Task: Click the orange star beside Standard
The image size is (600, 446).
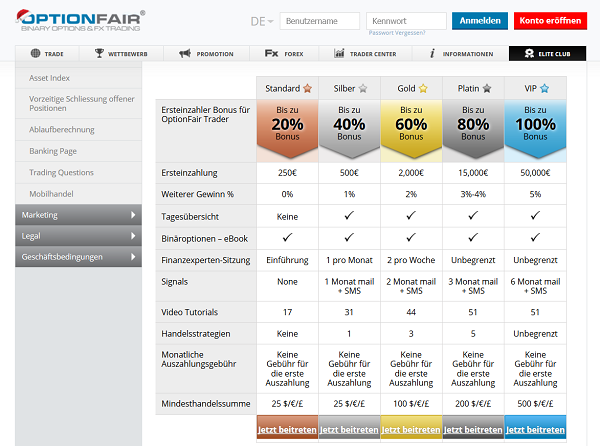Action: pos(307,89)
